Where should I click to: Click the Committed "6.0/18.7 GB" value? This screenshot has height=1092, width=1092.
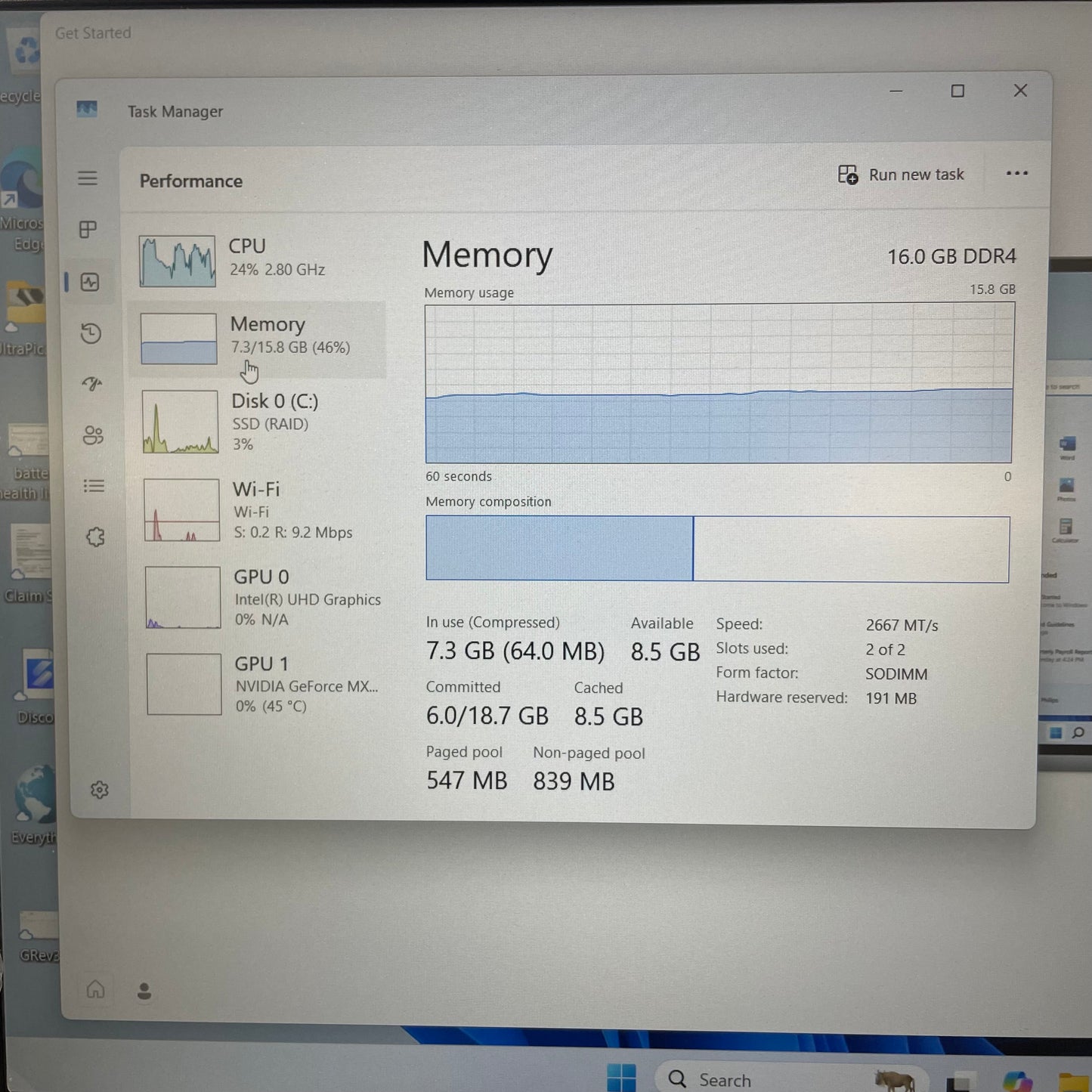pyautogui.click(x=487, y=716)
